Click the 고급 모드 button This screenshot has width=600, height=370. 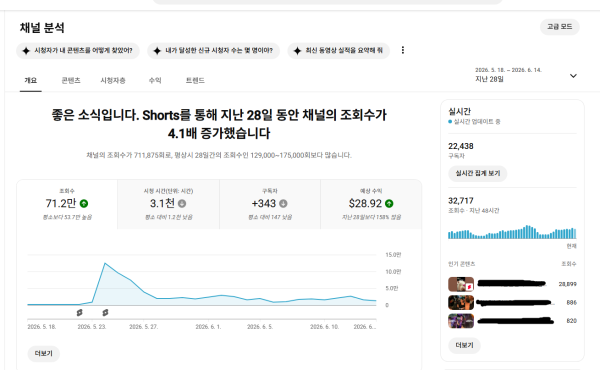pos(560,27)
